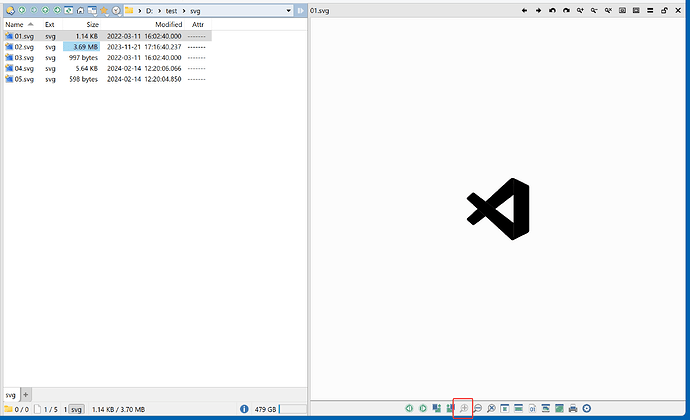
Task: Click the go button after the address bar
Action: click(301, 11)
